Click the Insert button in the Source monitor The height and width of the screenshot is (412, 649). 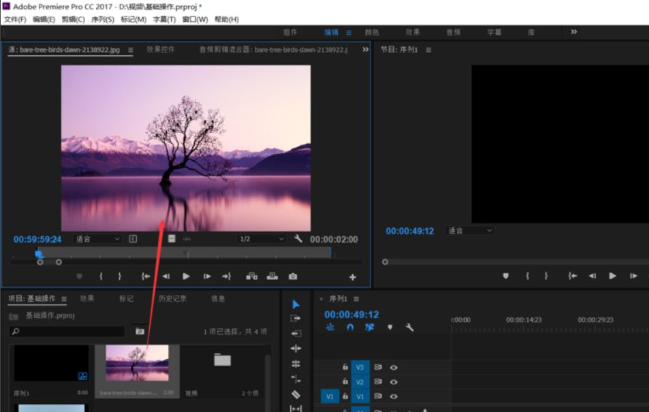coord(252,276)
